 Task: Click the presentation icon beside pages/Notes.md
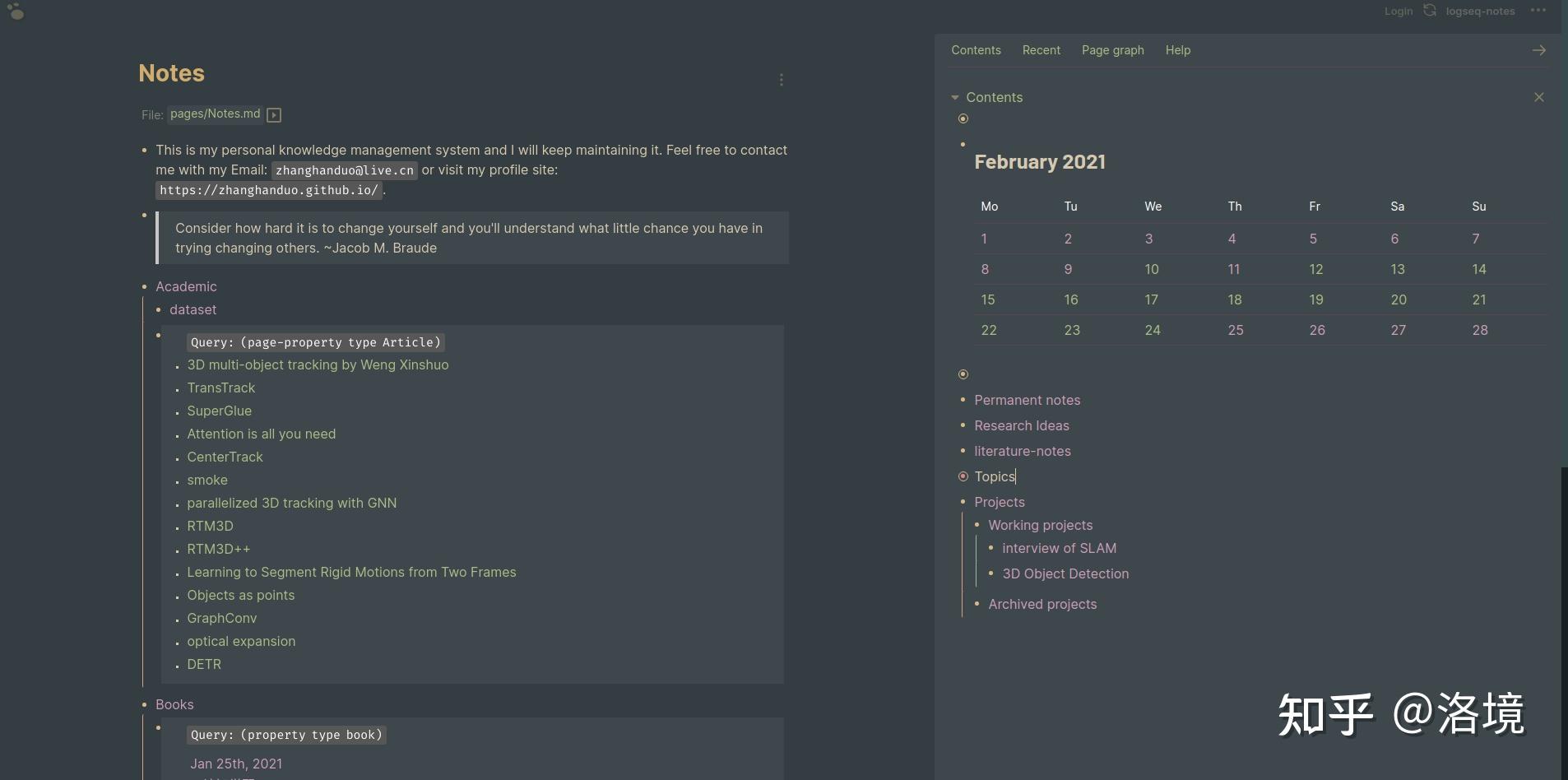pos(274,115)
